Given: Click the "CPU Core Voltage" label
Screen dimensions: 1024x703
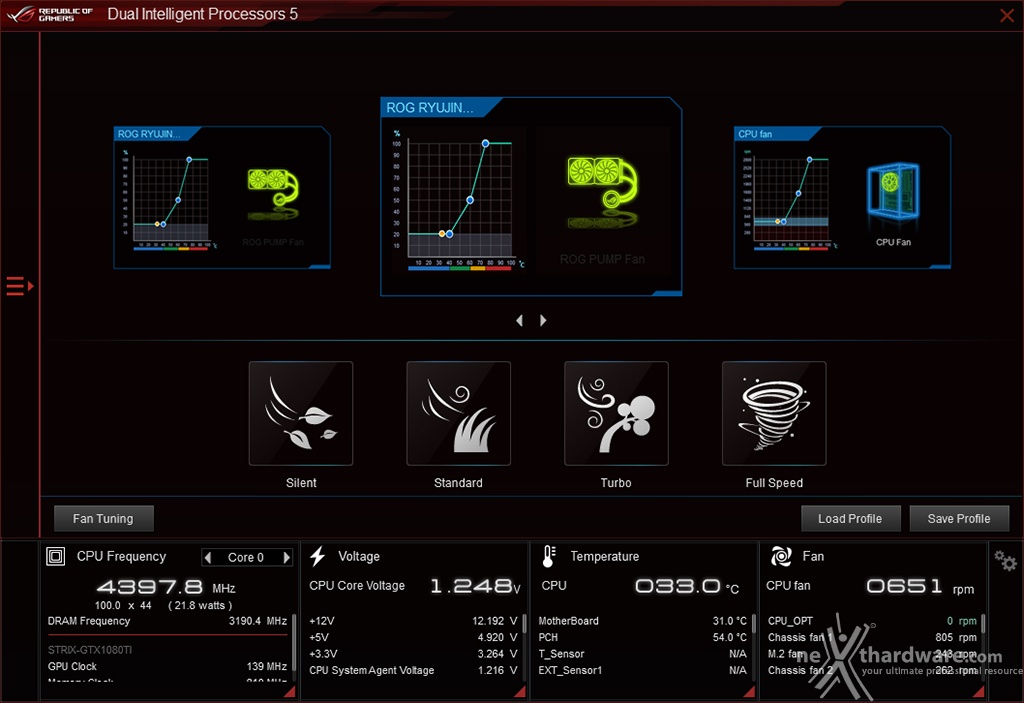Looking at the screenshot, I should click(x=357, y=585).
